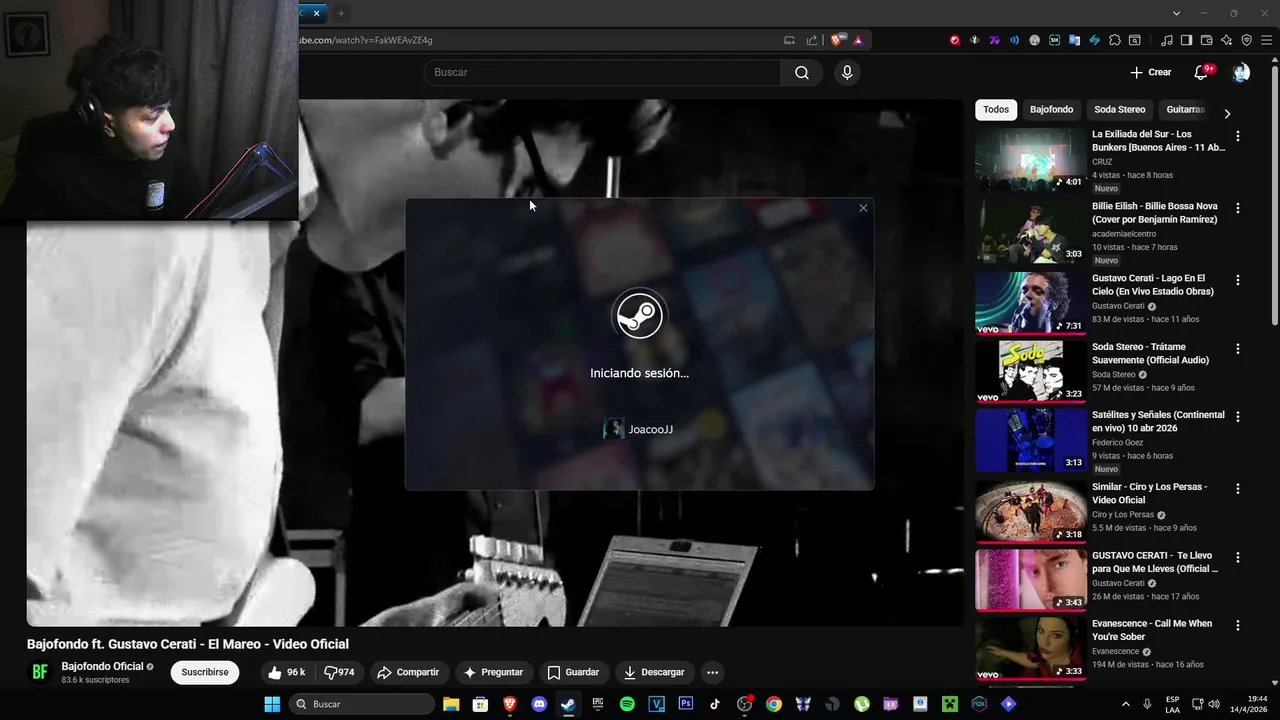This screenshot has height=720, width=1280.
Task: Activate YouTube voice search microphone
Action: click(x=847, y=72)
